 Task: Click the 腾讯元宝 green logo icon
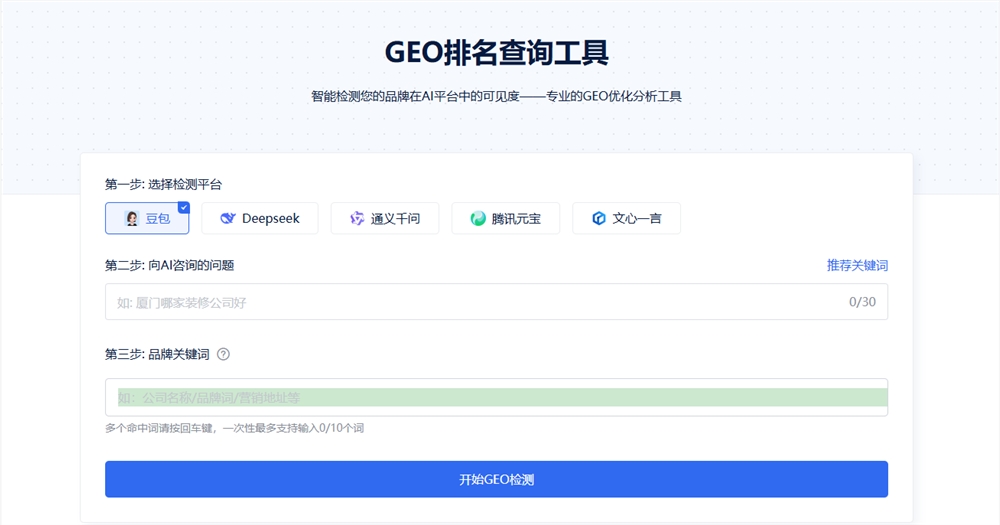tap(478, 218)
